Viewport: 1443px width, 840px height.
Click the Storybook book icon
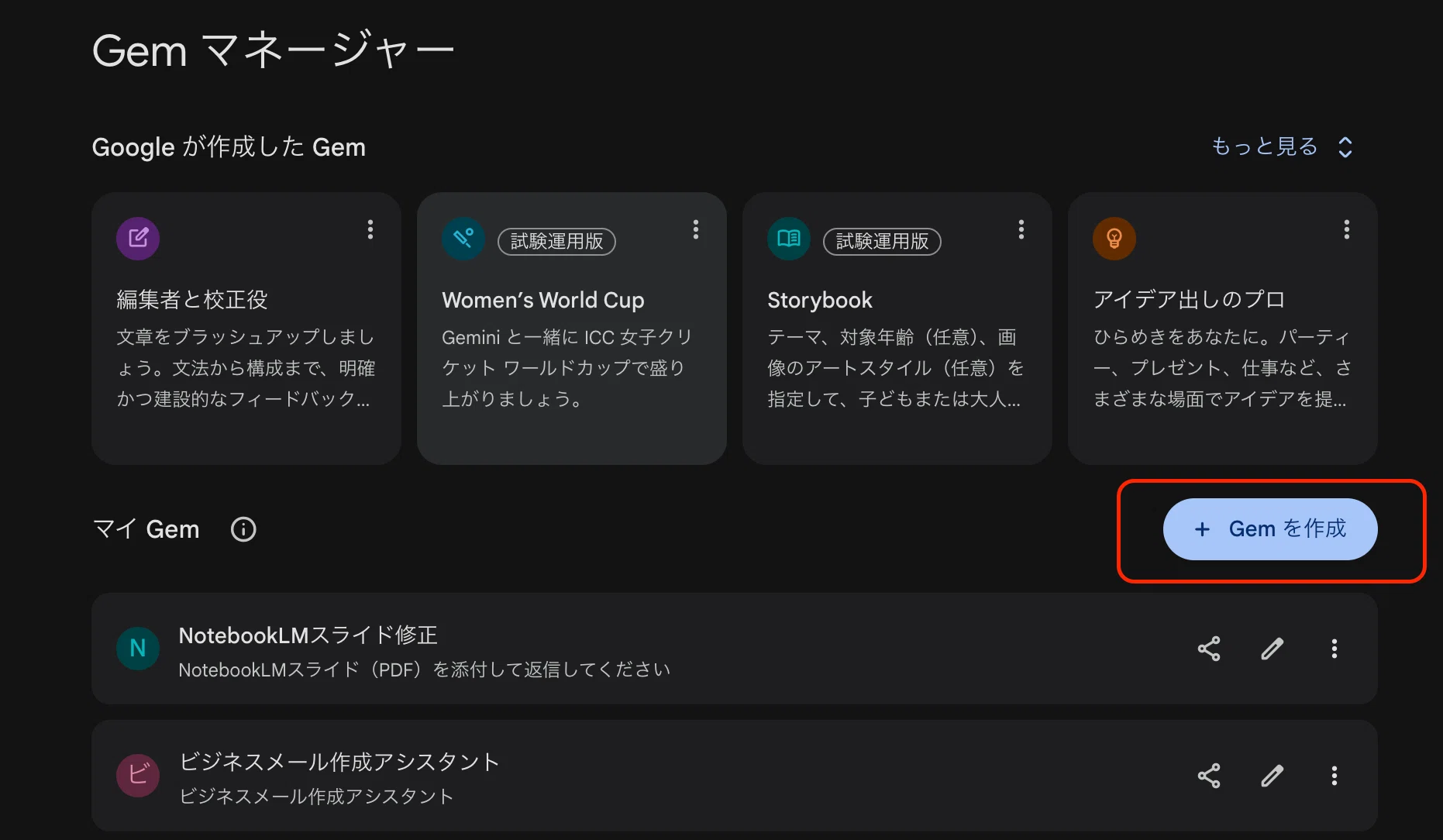789,238
